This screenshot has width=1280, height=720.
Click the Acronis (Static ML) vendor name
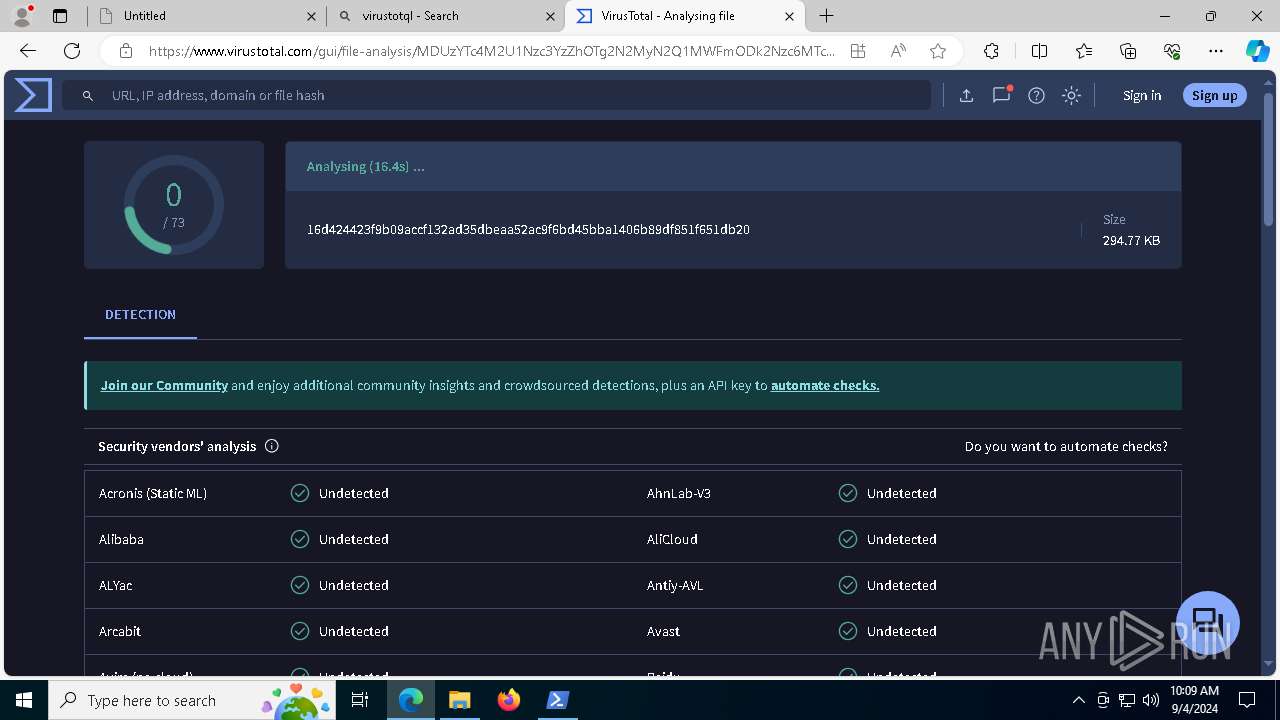tap(153, 493)
